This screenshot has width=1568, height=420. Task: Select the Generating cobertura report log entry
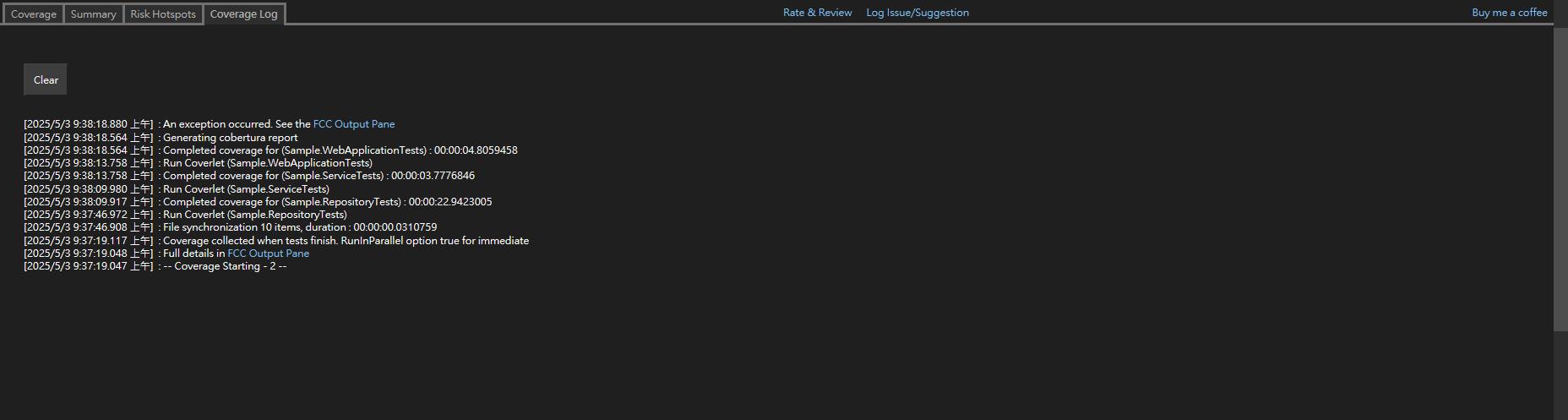click(230, 138)
